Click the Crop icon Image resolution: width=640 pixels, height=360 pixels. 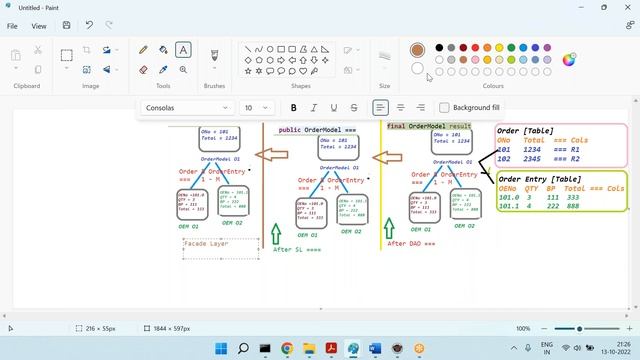pos(87,50)
